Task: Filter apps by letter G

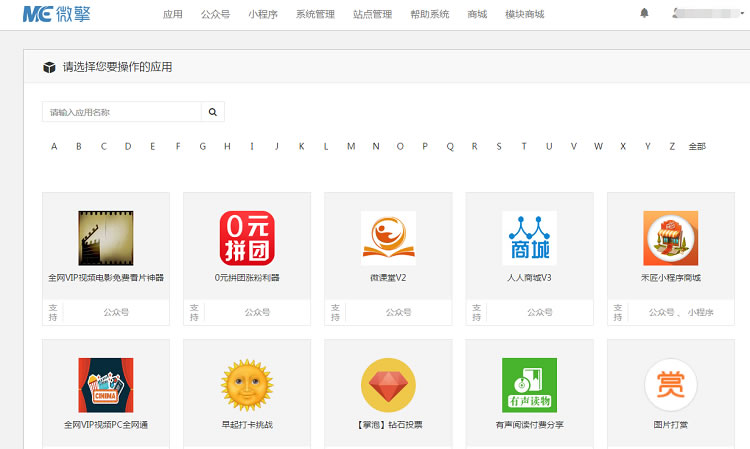Action: click(203, 146)
